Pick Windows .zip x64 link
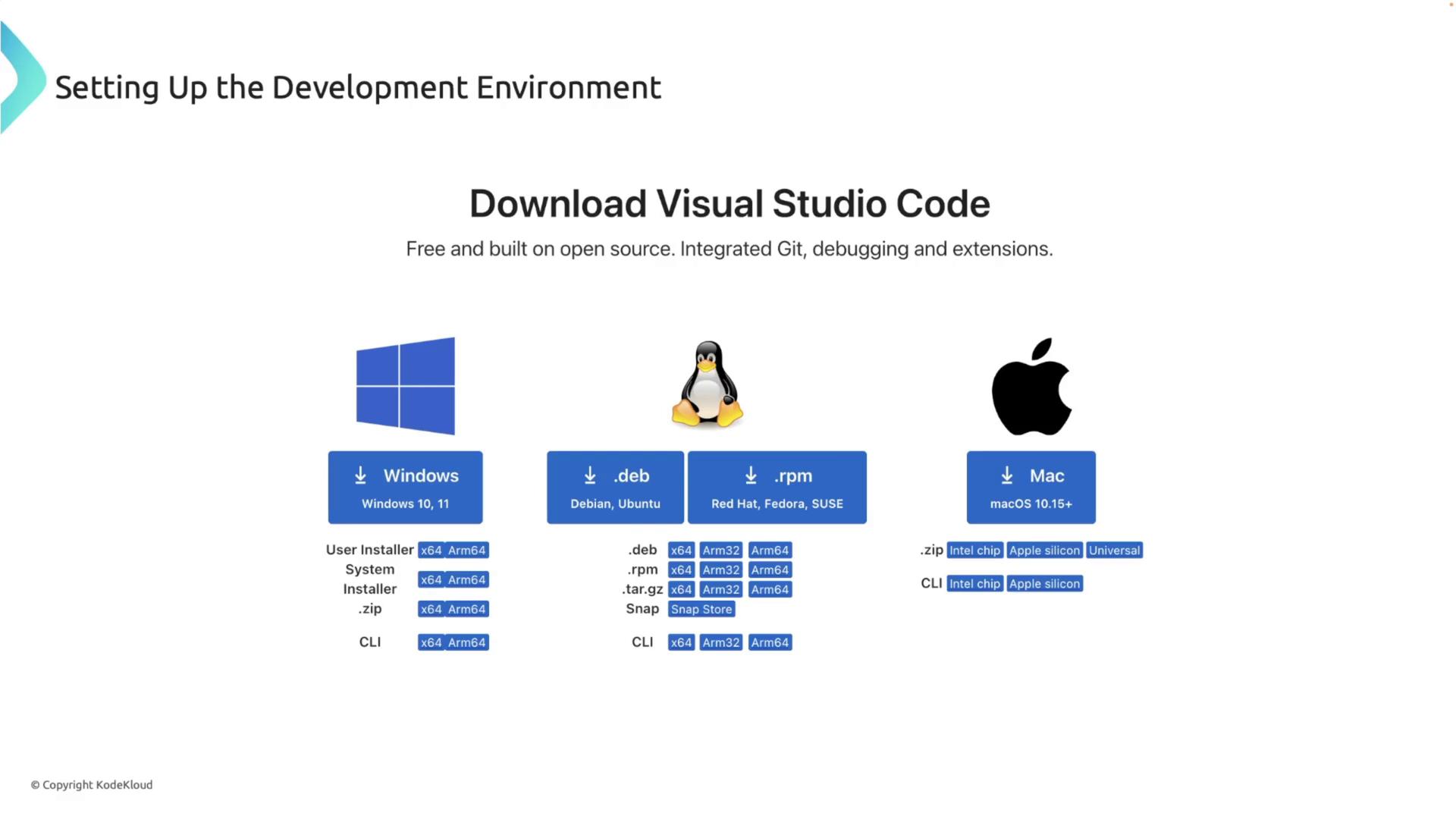Image resolution: width=1456 pixels, height=819 pixels. (x=431, y=610)
